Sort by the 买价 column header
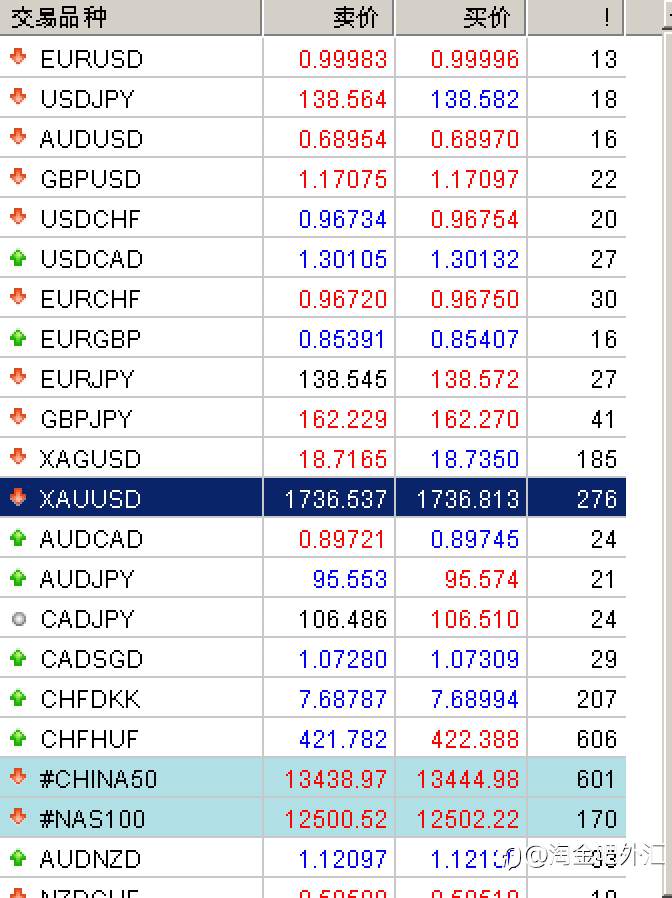 point(461,17)
